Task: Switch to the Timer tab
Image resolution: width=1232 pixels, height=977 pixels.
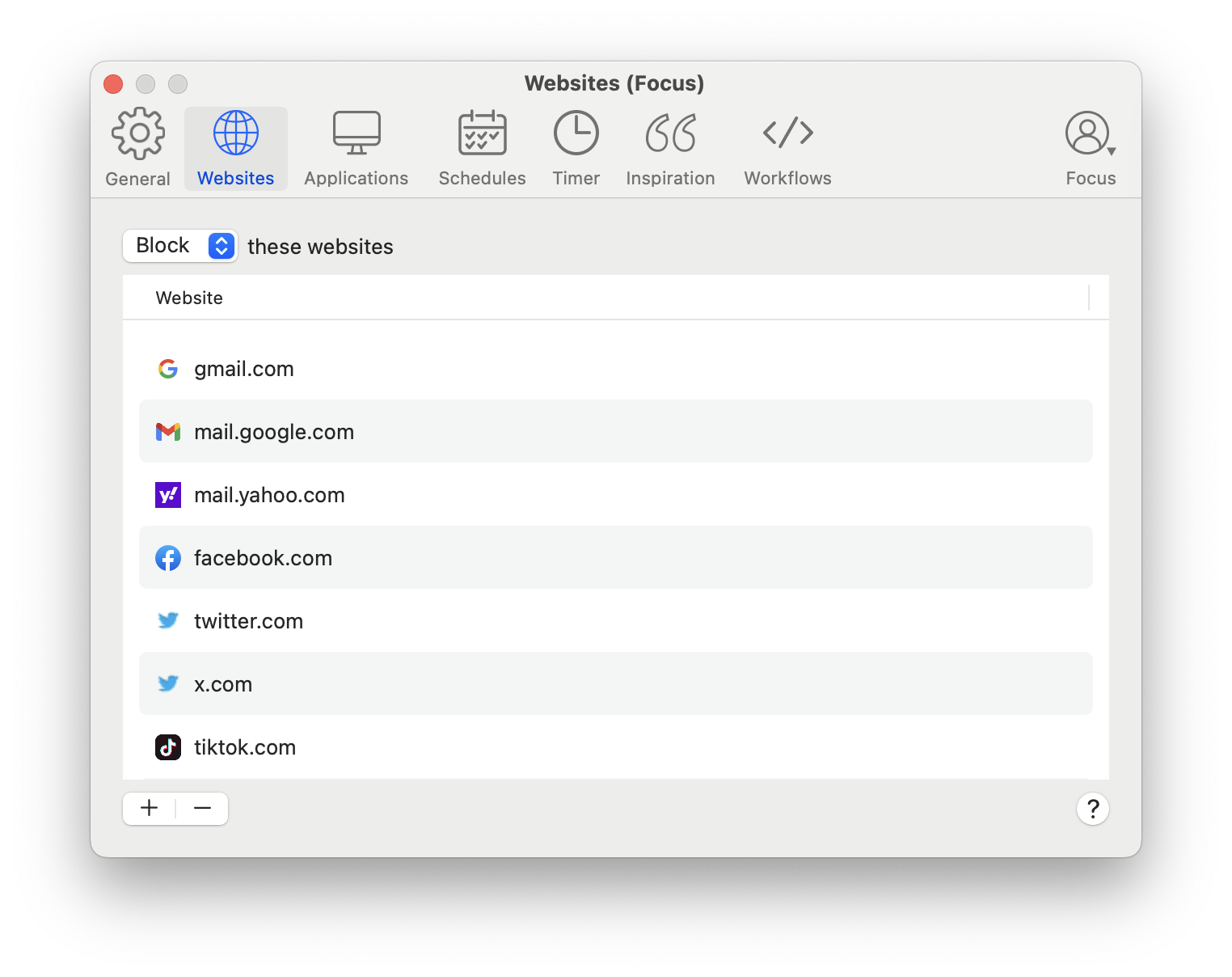Action: [576, 149]
